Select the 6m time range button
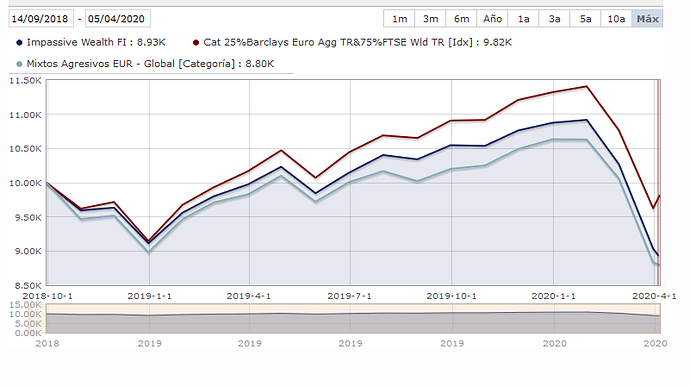Viewport: 690px width, 387px height. 461,19
